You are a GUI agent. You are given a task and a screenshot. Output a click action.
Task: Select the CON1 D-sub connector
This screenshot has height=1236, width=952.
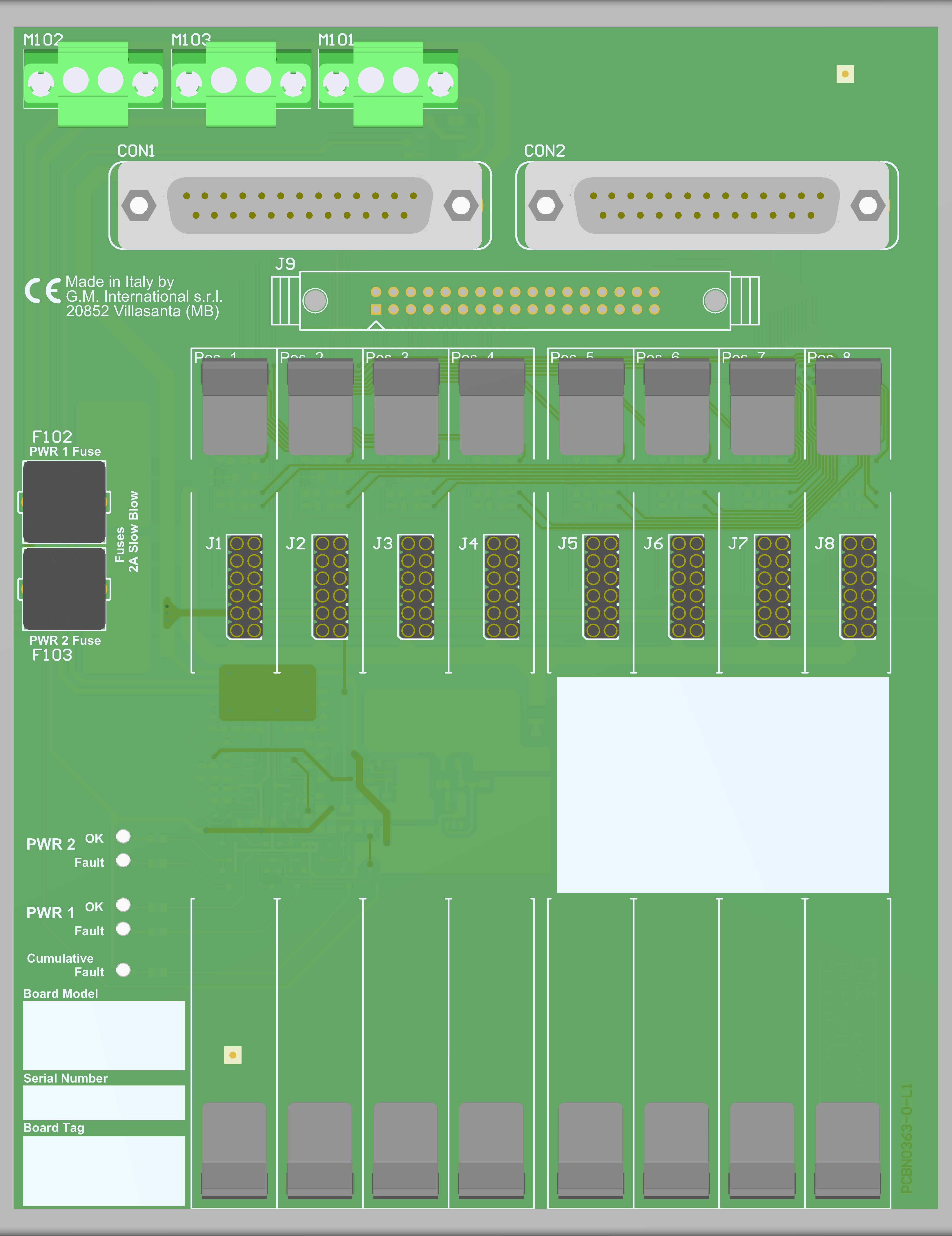pyautogui.click(x=300, y=205)
